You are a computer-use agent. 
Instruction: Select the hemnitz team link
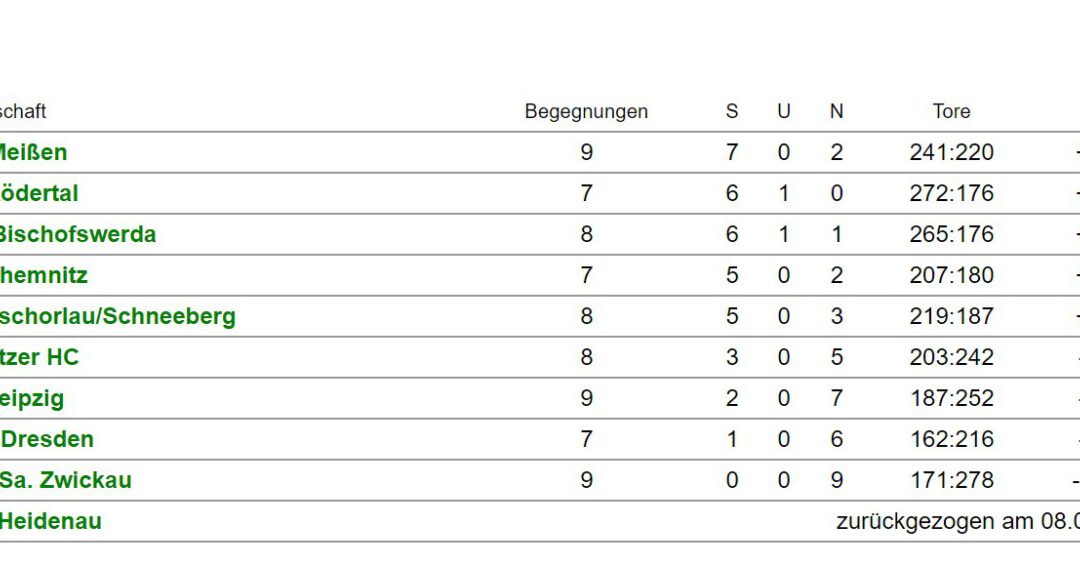click(x=43, y=275)
